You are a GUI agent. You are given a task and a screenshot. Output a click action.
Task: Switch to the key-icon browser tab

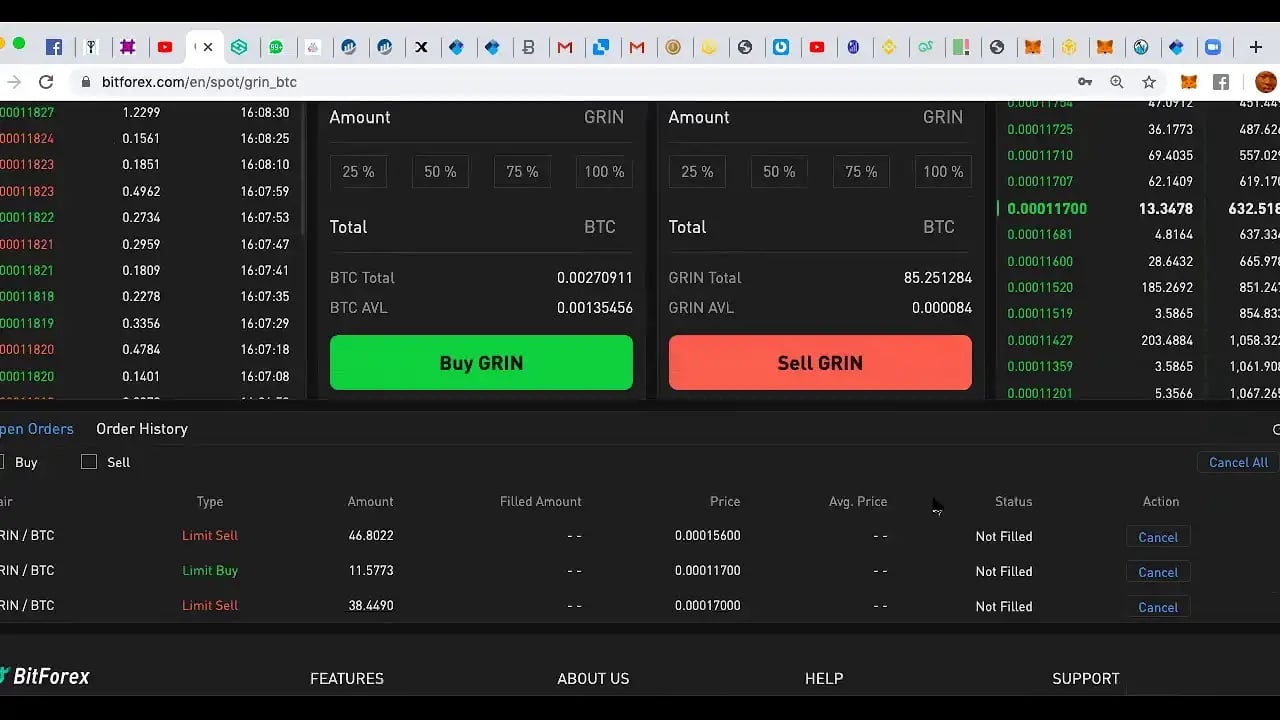pyautogui.click(x=91, y=47)
